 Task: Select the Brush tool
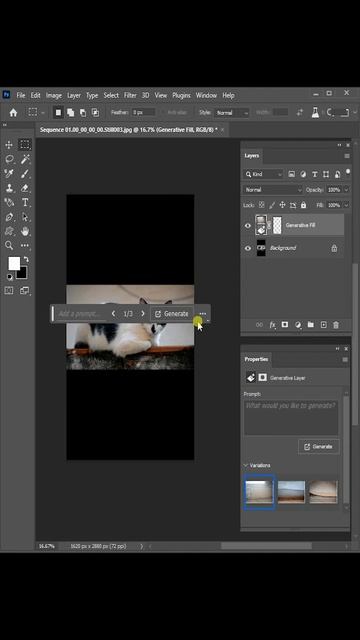point(25,174)
